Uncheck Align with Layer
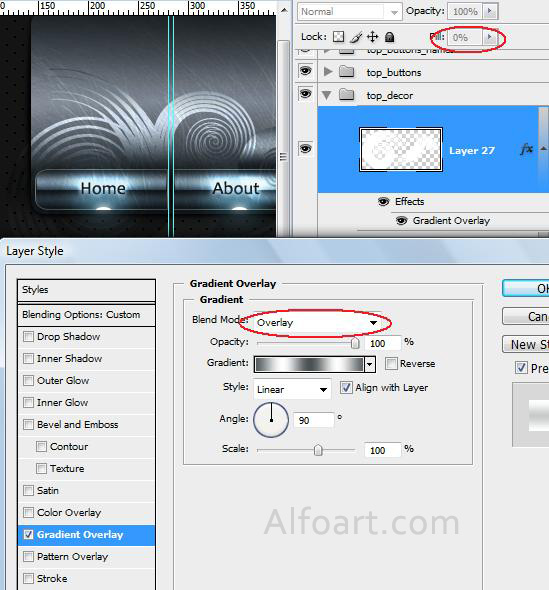The image size is (549, 590). click(x=346, y=388)
